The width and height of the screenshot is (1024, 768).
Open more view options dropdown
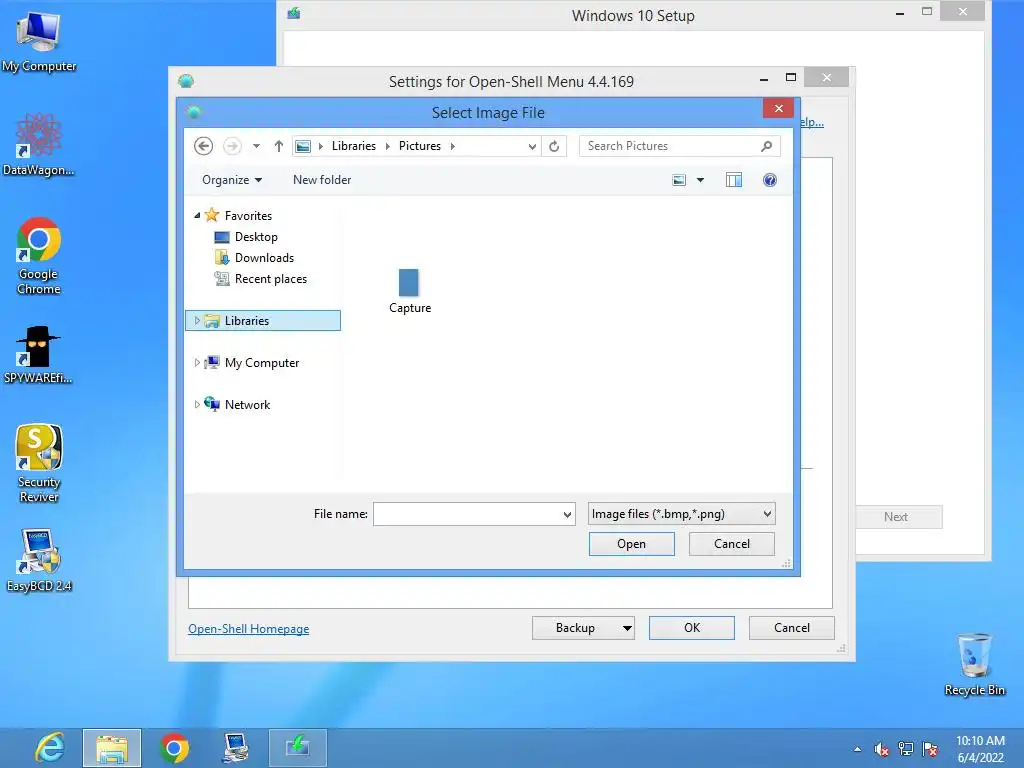(700, 180)
